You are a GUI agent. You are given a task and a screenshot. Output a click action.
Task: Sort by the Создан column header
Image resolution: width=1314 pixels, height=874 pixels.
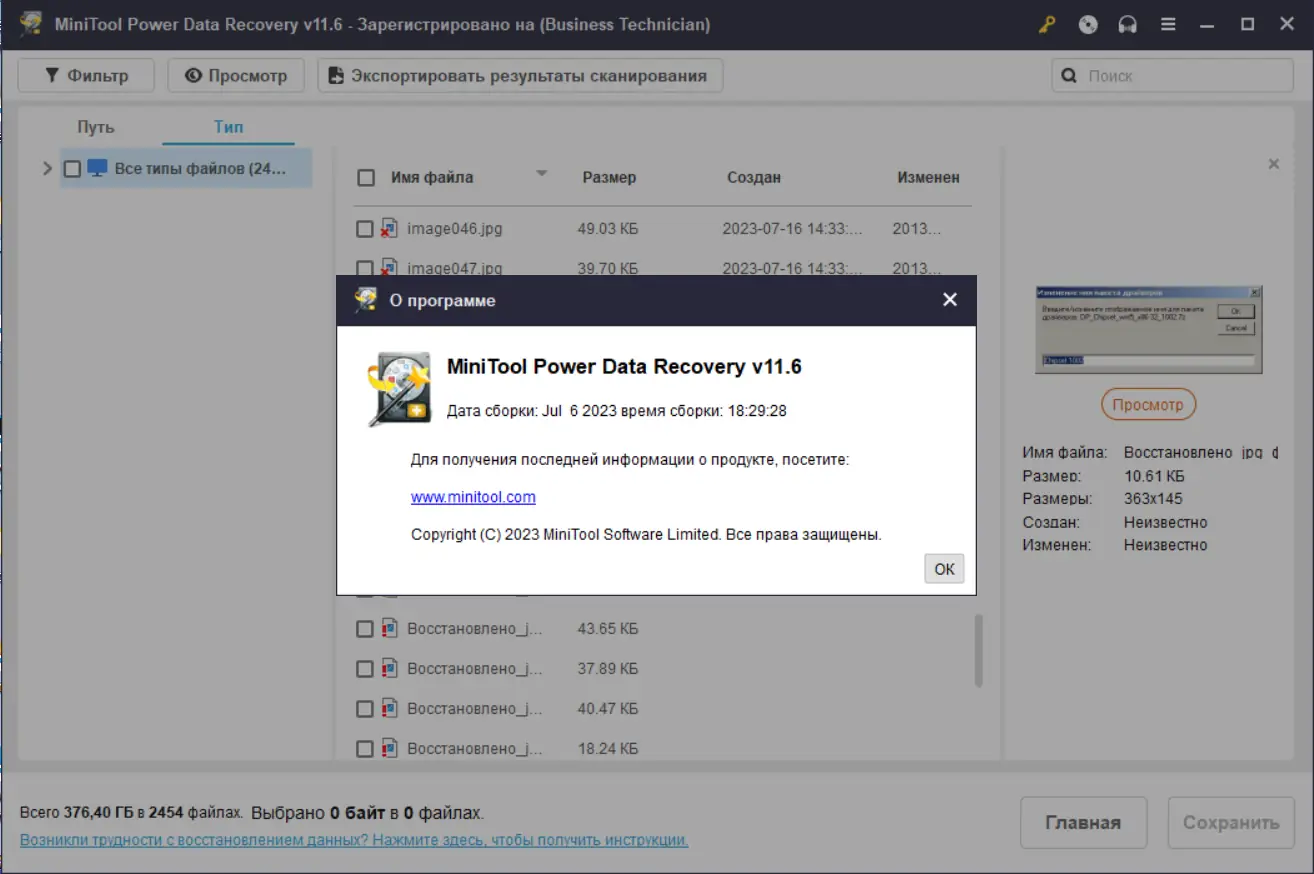[x=754, y=177]
